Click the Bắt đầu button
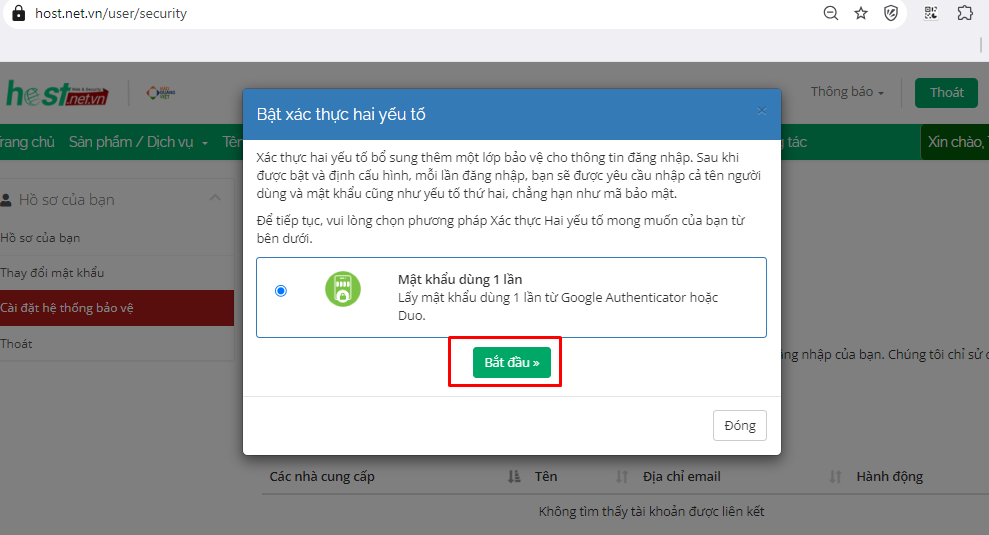989x535 pixels. 511,362
